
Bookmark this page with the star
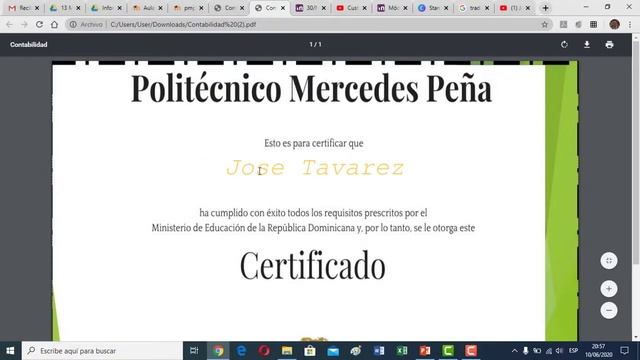(x=544, y=24)
